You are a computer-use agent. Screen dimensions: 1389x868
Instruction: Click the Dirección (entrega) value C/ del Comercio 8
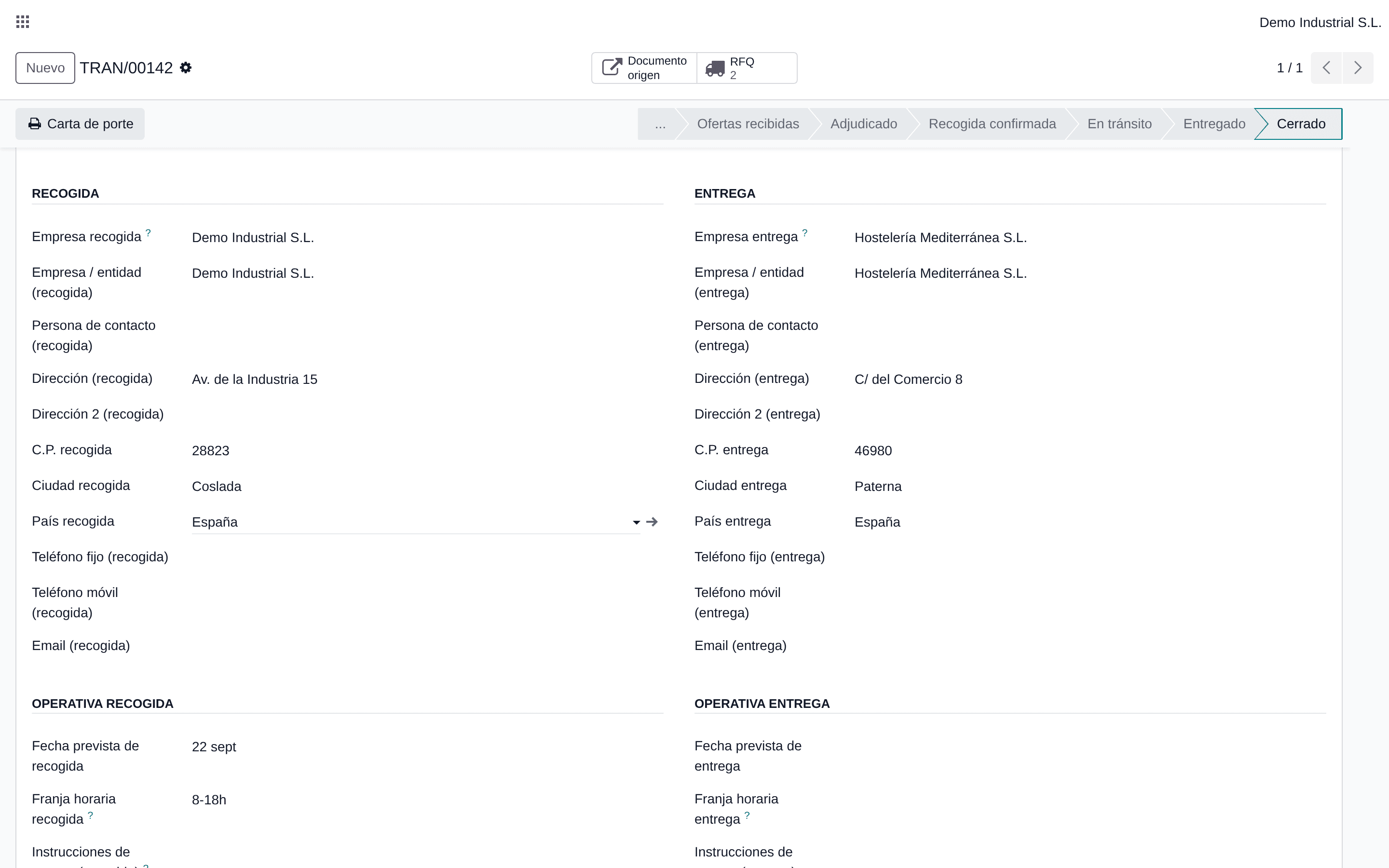[x=908, y=380]
